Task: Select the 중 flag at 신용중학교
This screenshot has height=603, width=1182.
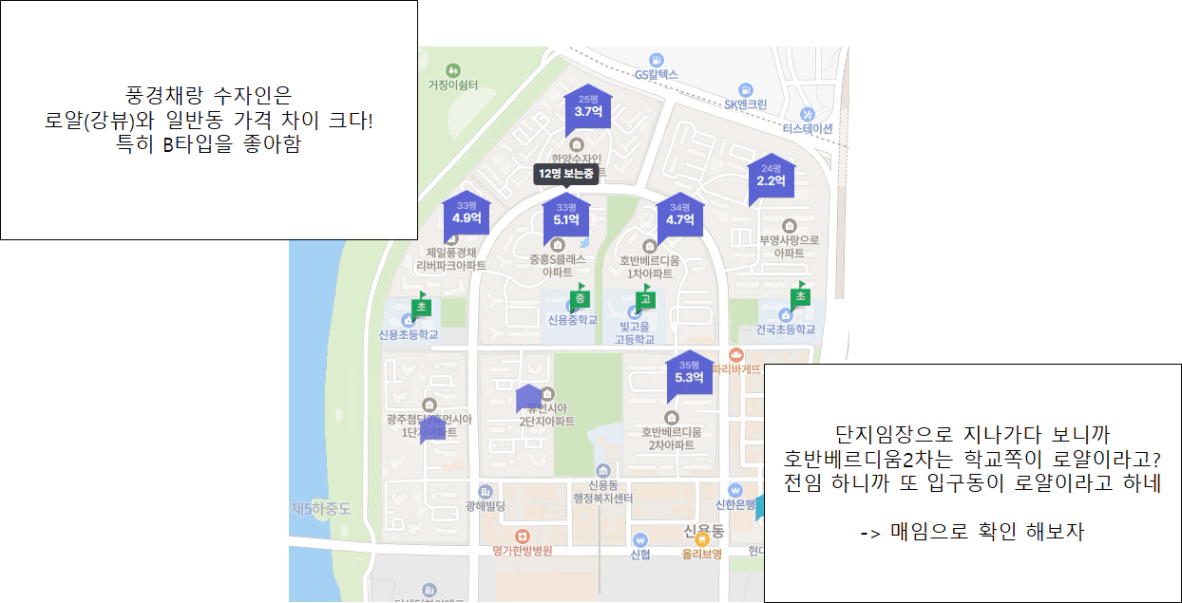Action: pyautogui.click(x=580, y=297)
